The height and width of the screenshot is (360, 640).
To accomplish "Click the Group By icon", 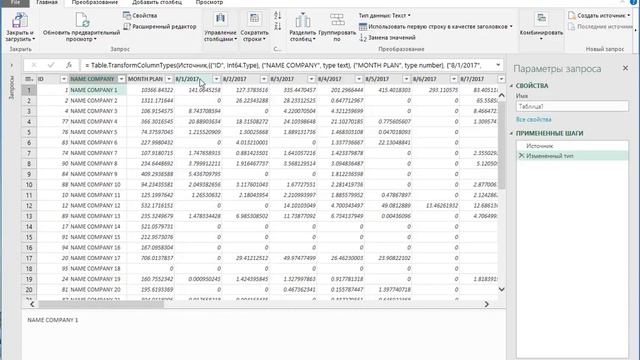I will pos(337,20).
